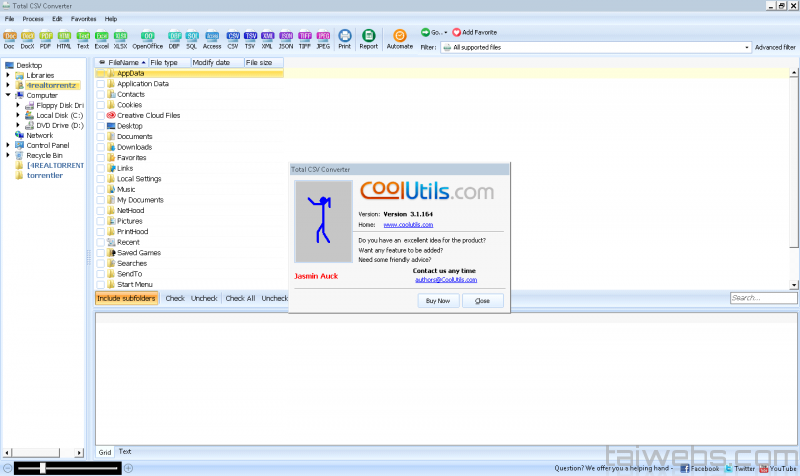Click the PDF conversion icon
Viewport: 800px width, 476px height.
pyautogui.click(x=46, y=37)
